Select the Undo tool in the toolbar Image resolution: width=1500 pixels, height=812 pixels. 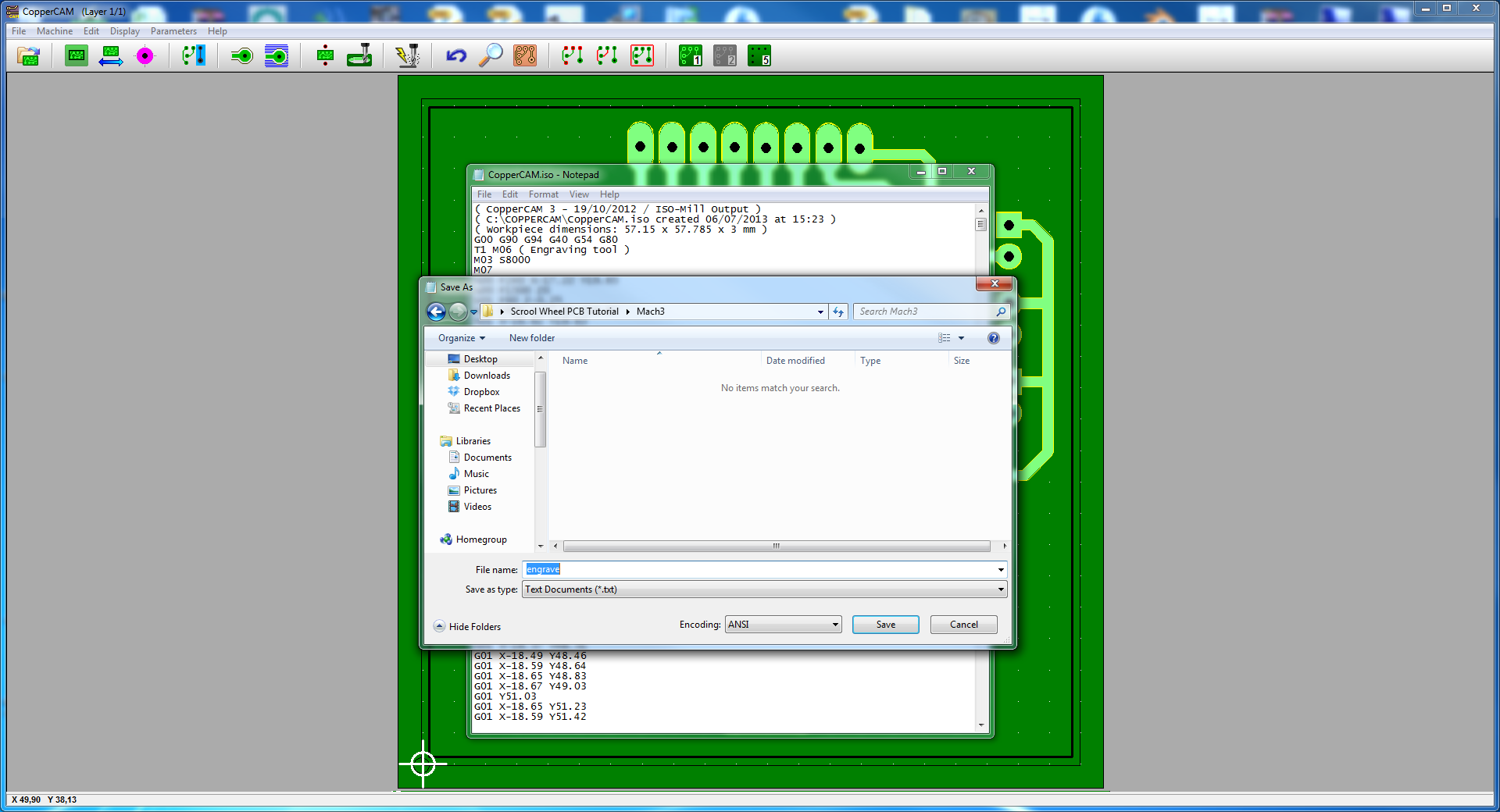pyautogui.click(x=455, y=55)
